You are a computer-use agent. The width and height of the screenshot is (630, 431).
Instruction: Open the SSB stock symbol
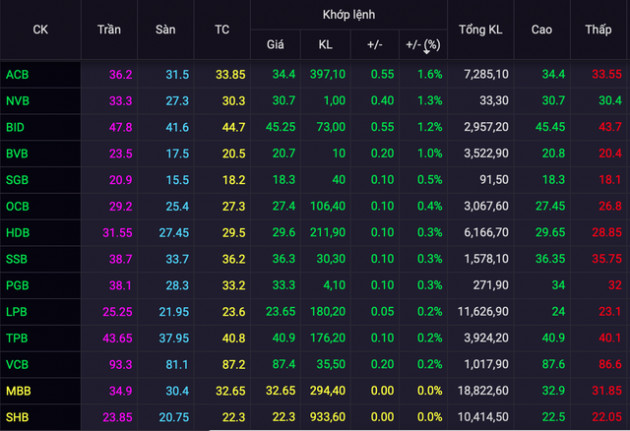tap(16, 259)
